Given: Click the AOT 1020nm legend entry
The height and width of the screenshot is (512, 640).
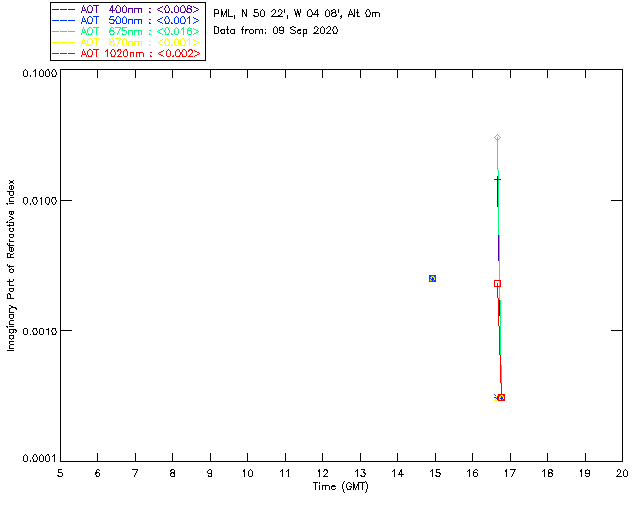Looking at the screenshot, I should (126, 53).
